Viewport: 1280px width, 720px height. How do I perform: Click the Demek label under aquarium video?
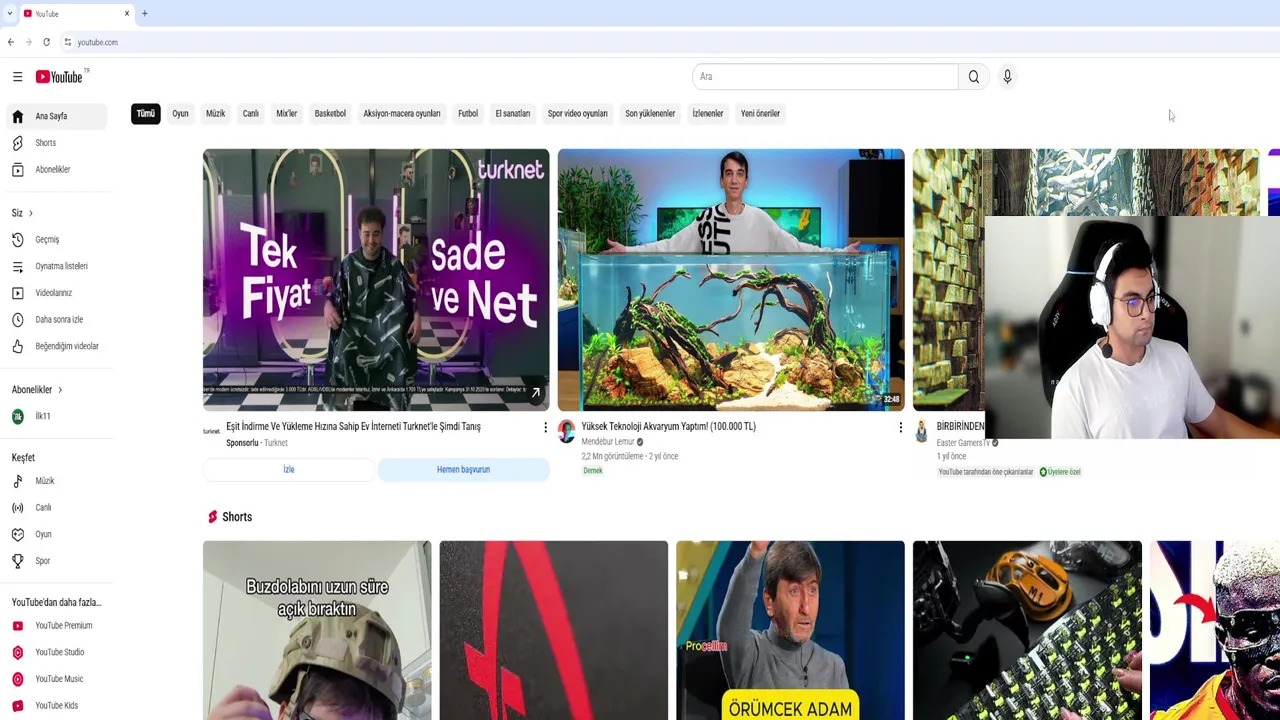(593, 471)
